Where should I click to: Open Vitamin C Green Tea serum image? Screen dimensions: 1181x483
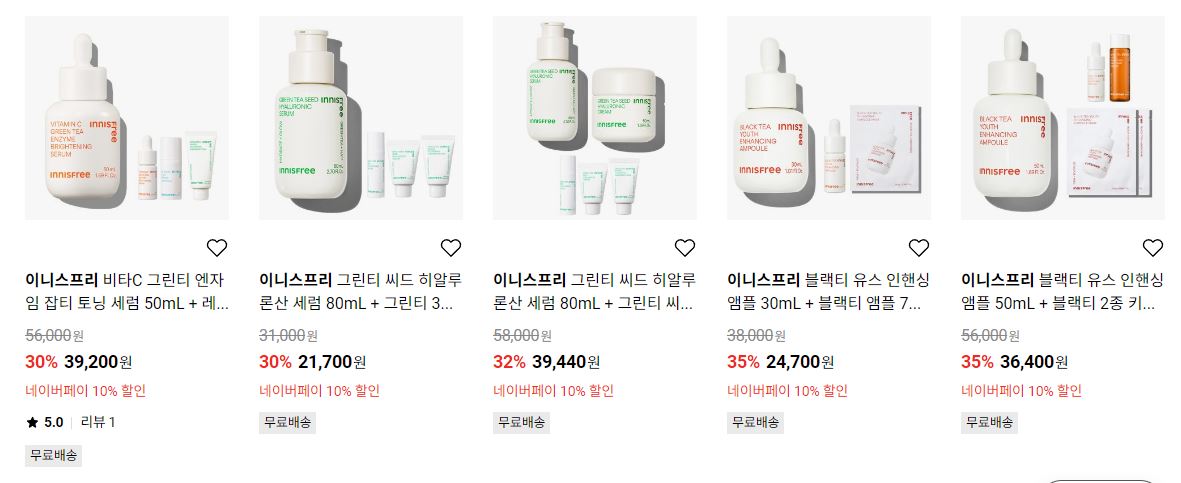coord(127,118)
